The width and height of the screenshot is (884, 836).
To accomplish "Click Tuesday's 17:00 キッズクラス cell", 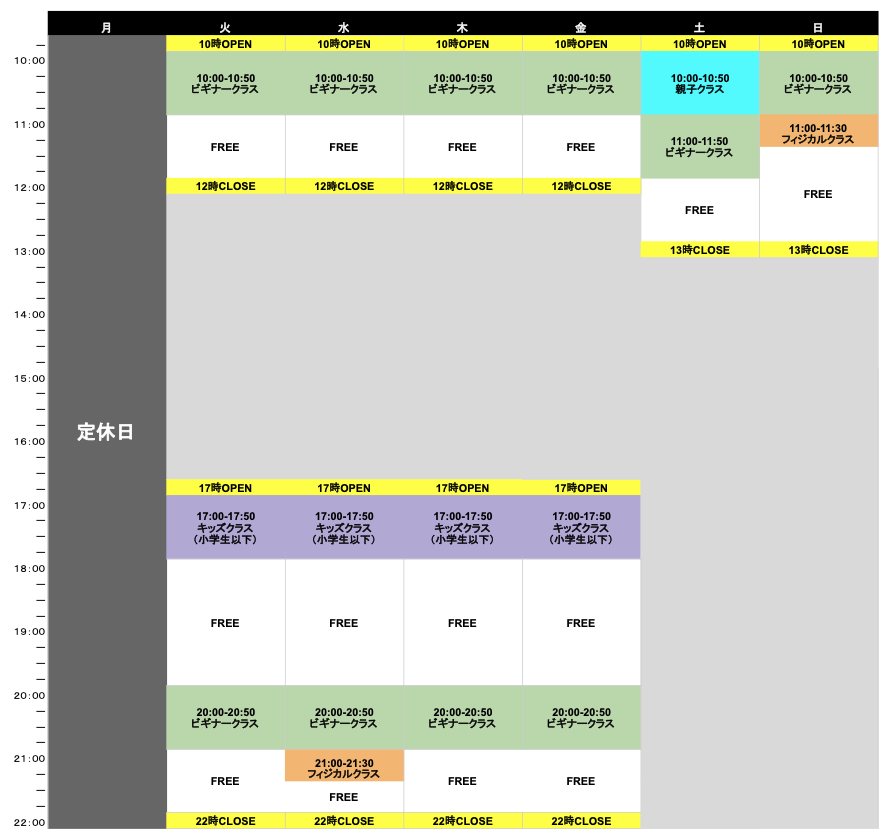I will (x=225, y=528).
